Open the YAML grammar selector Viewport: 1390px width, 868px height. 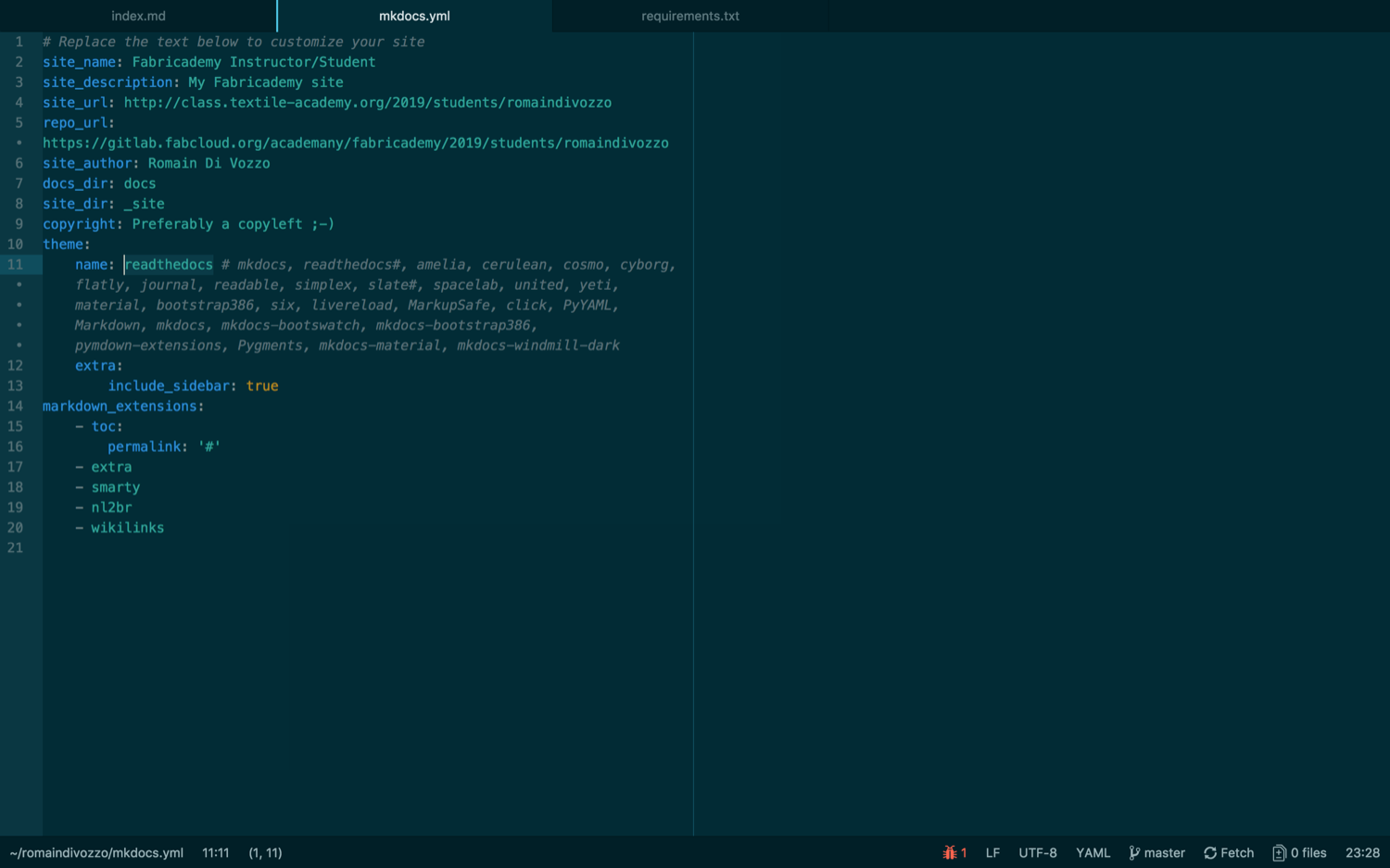click(x=1093, y=853)
